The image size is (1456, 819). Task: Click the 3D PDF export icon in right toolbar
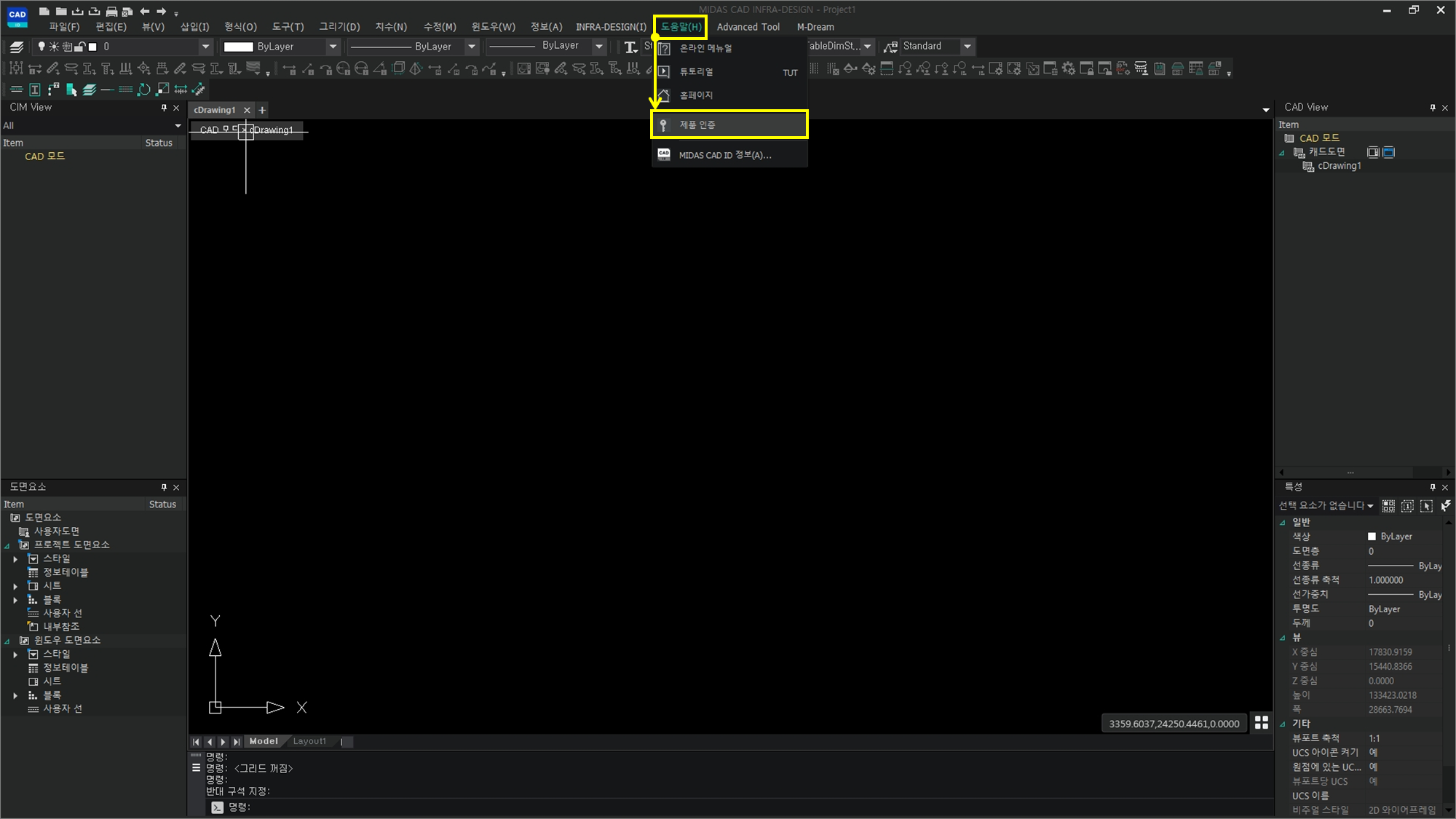1123,68
